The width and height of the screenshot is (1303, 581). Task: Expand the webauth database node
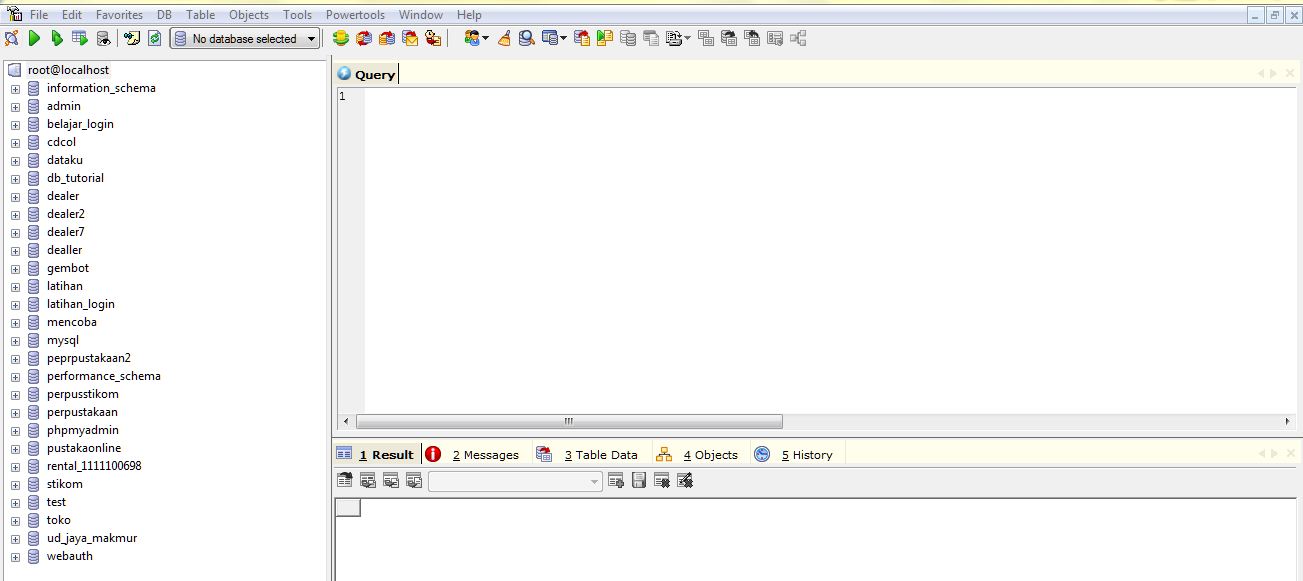click(x=15, y=557)
